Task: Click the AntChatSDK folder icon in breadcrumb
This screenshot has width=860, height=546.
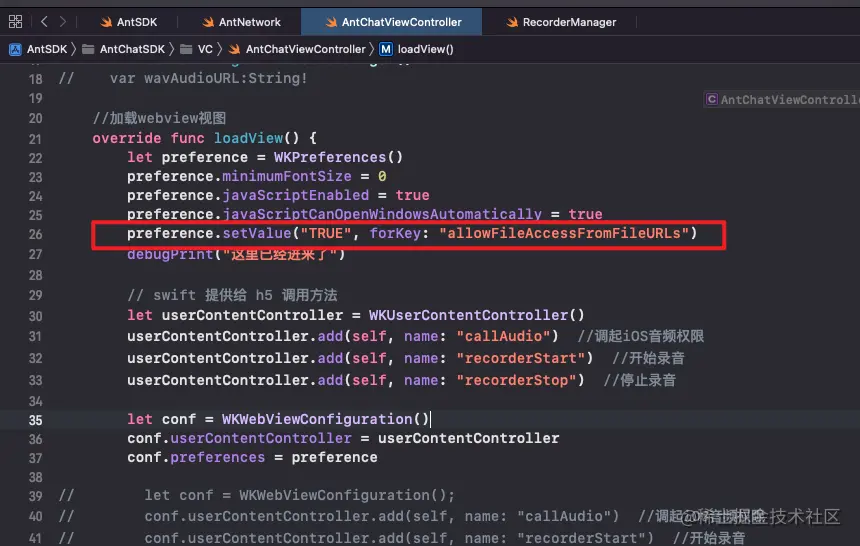Action: tap(88, 49)
